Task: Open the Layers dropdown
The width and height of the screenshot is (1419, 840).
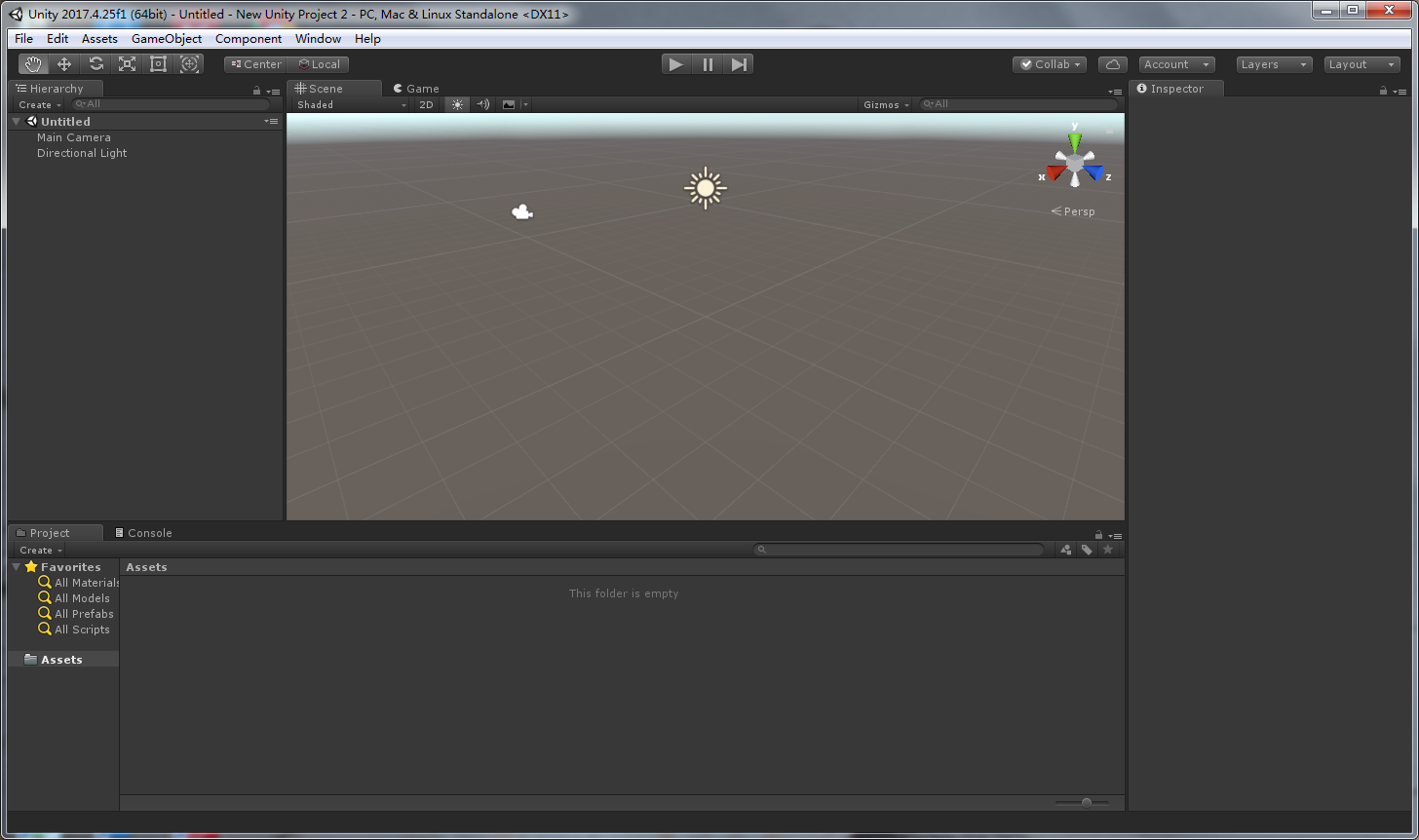Action: 1275,64
